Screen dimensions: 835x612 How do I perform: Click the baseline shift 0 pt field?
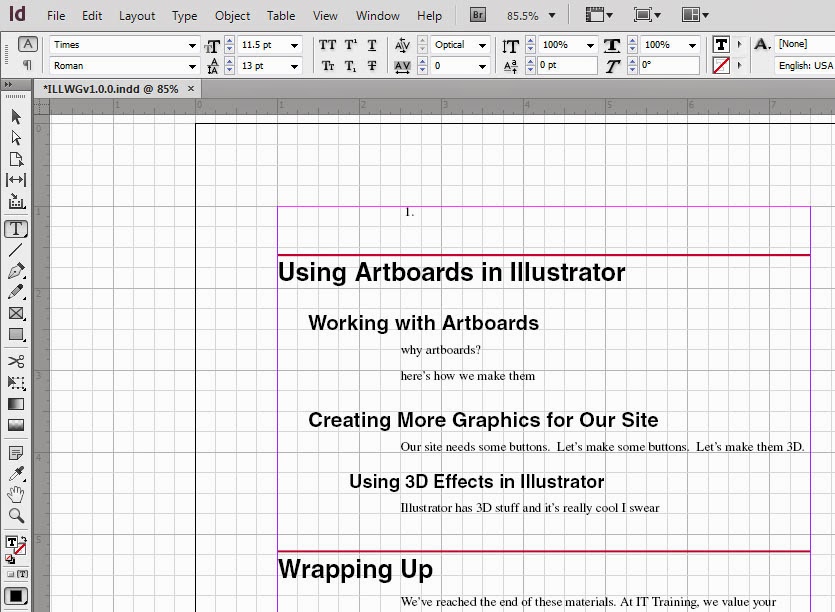(x=567, y=65)
